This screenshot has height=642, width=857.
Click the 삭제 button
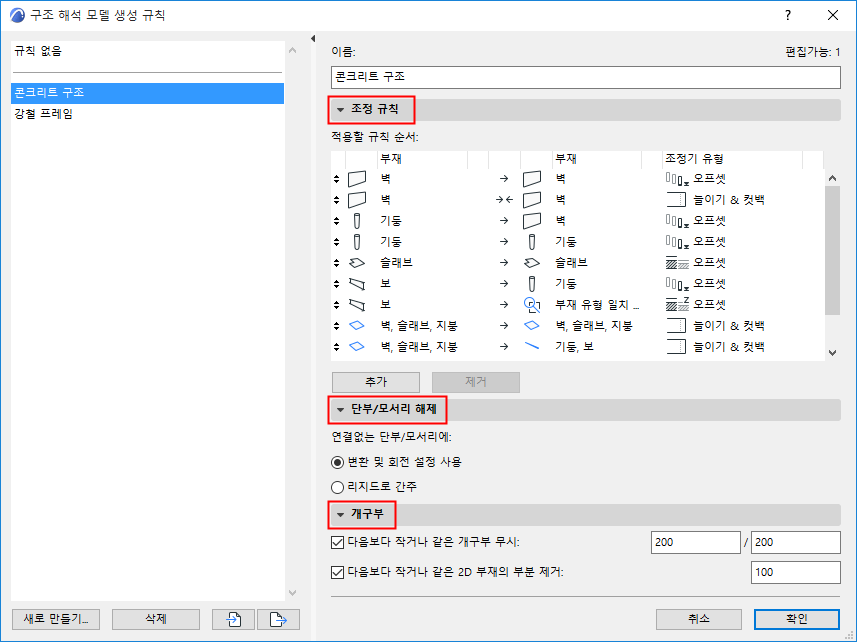[156, 619]
